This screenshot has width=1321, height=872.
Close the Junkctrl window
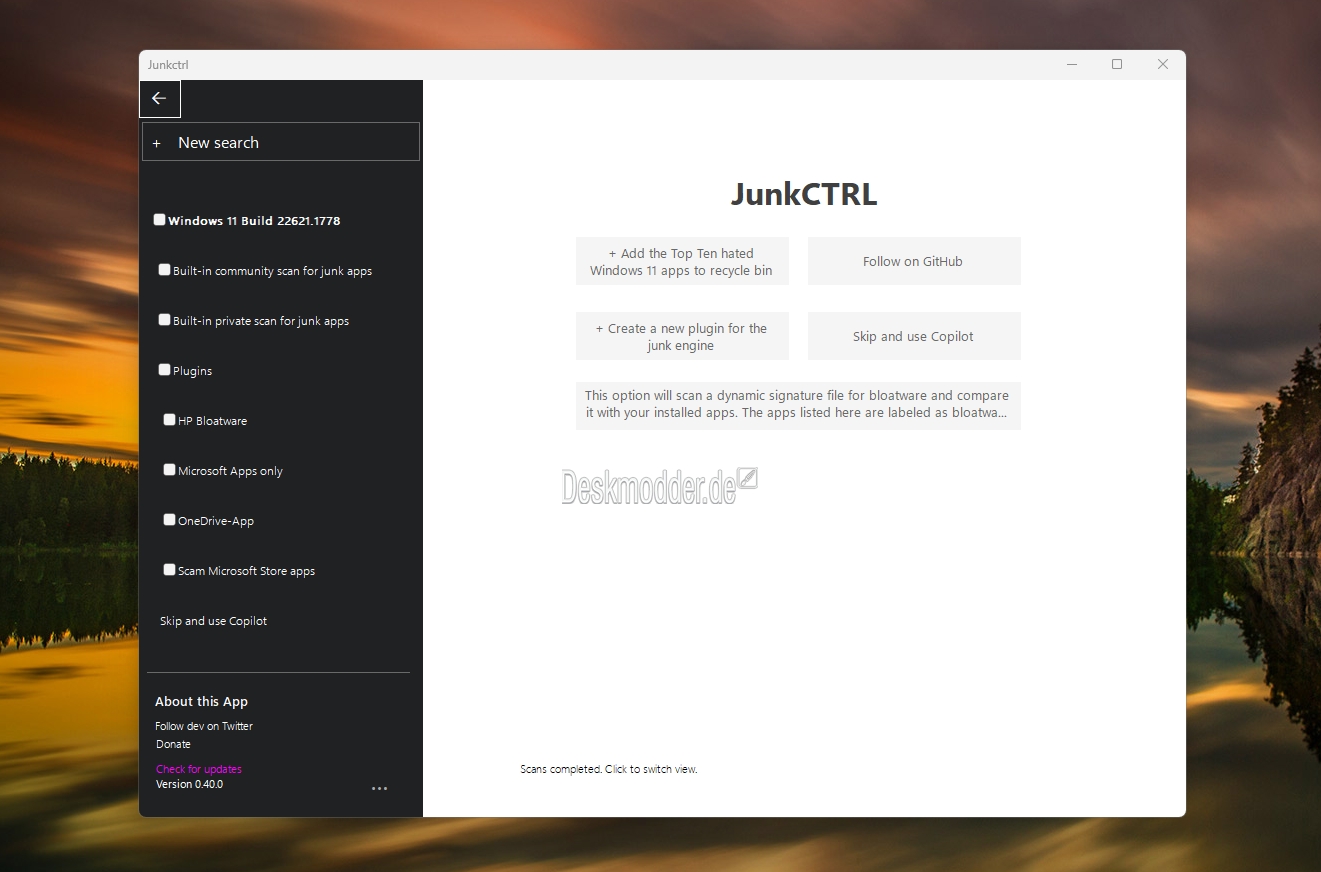(x=1163, y=65)
